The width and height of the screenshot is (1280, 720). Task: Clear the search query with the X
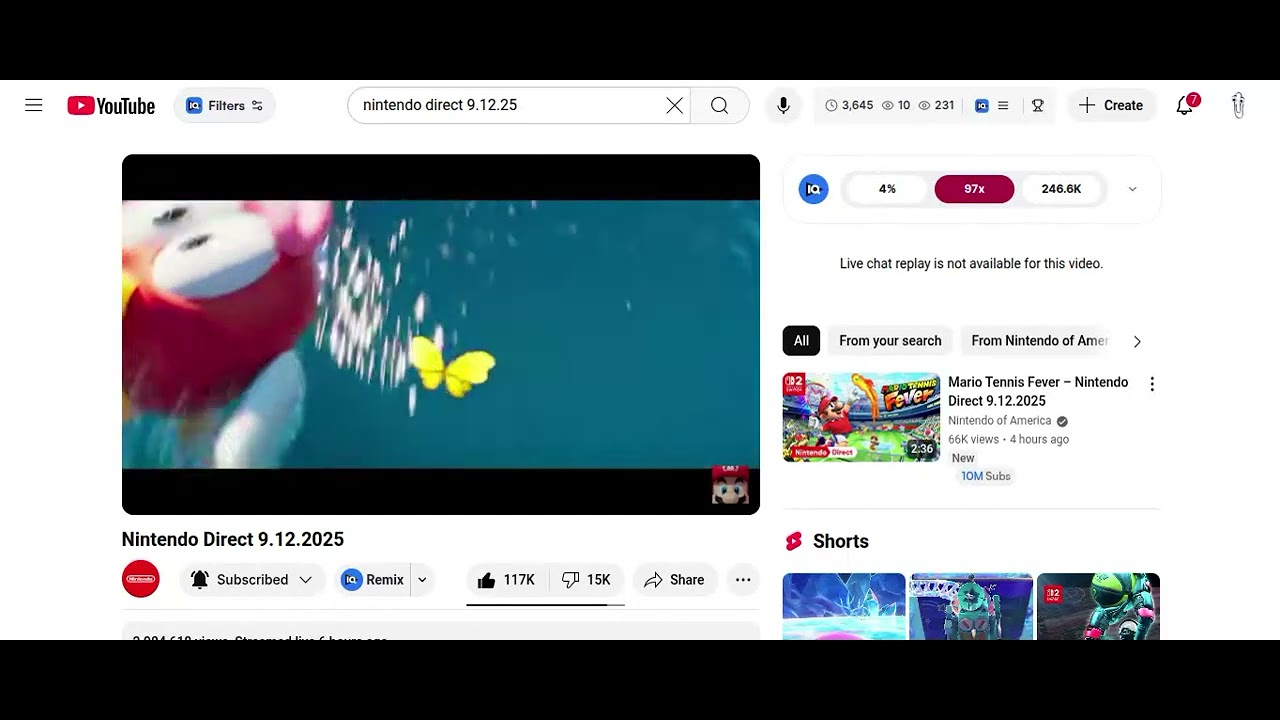675,105
